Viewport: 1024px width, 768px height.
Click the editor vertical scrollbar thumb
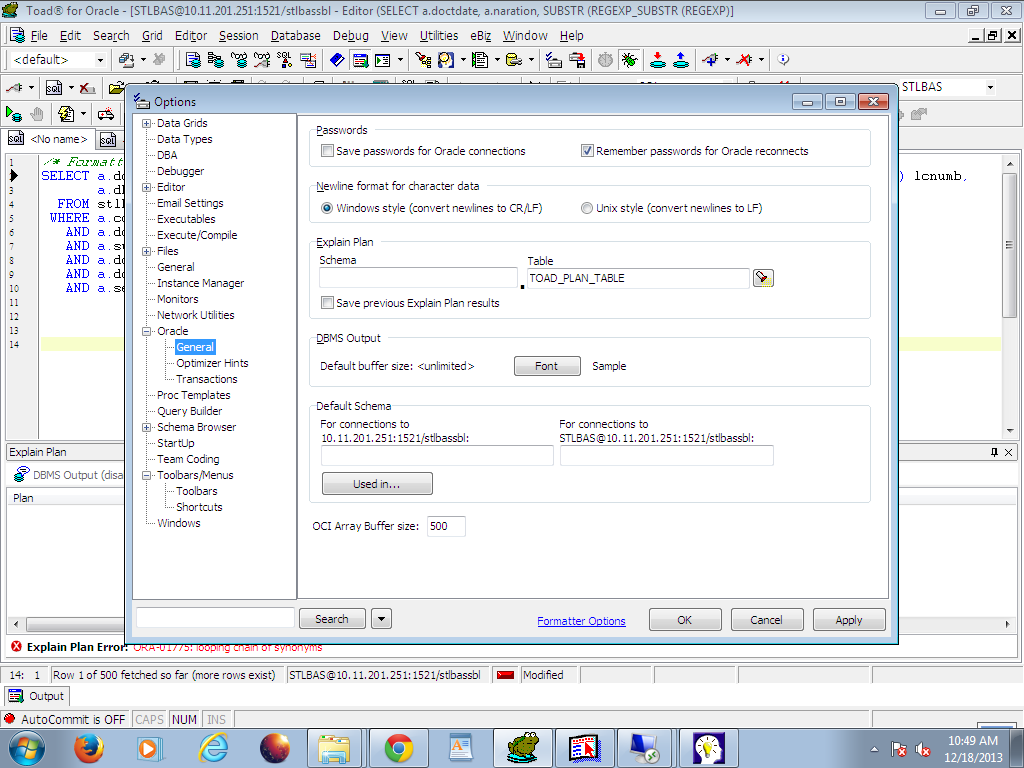[x=1010, y=246]
